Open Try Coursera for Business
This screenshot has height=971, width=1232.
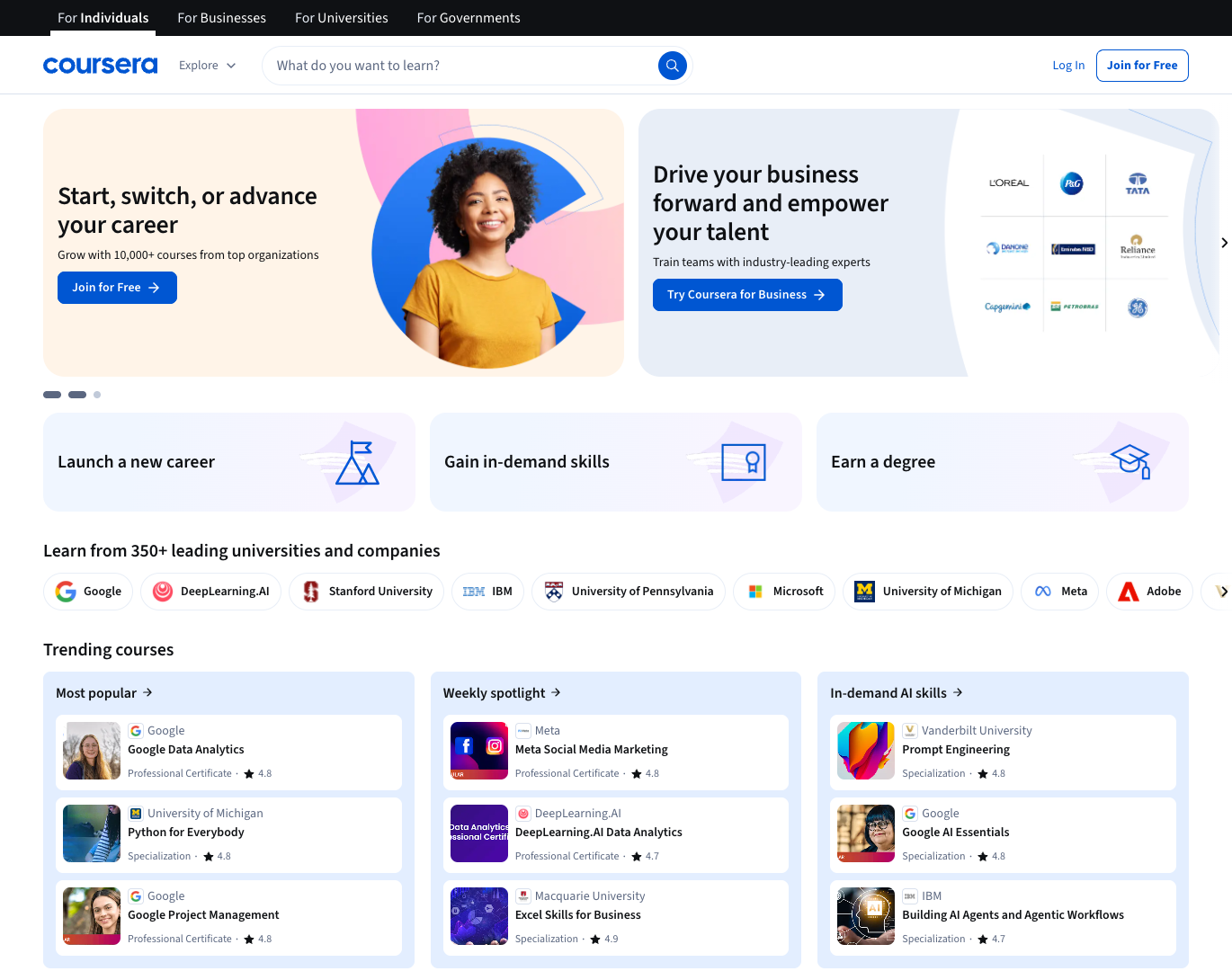[747, 294]
